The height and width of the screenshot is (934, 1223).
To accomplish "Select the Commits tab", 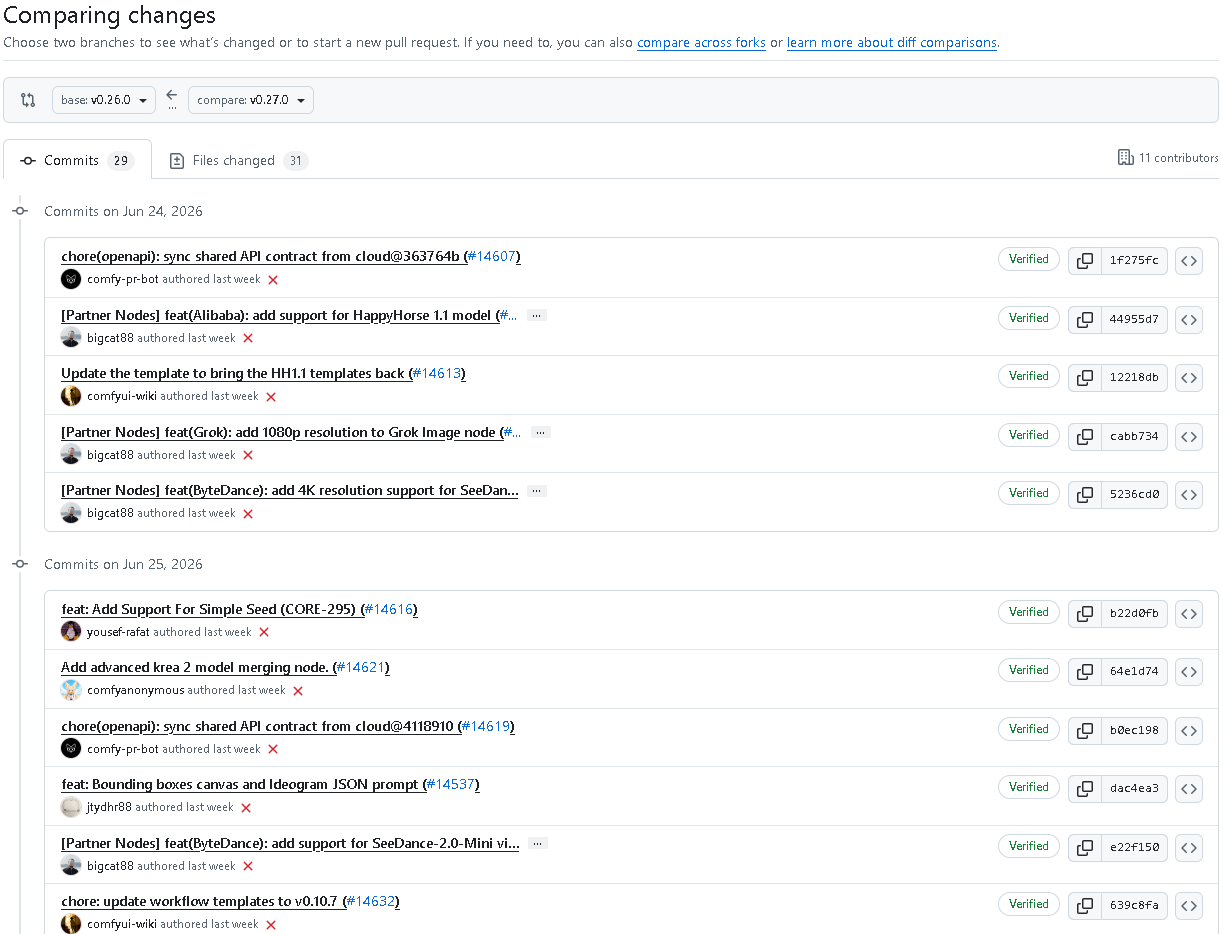I will pyautogui.click(x=77, y=160).
